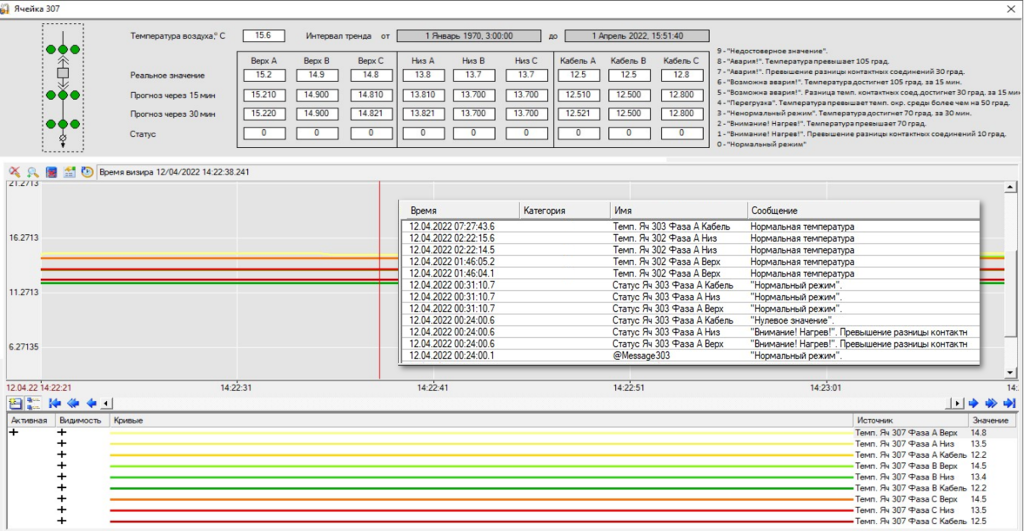
Task: Click the clock icon beside Время визира
Action: 87,172
